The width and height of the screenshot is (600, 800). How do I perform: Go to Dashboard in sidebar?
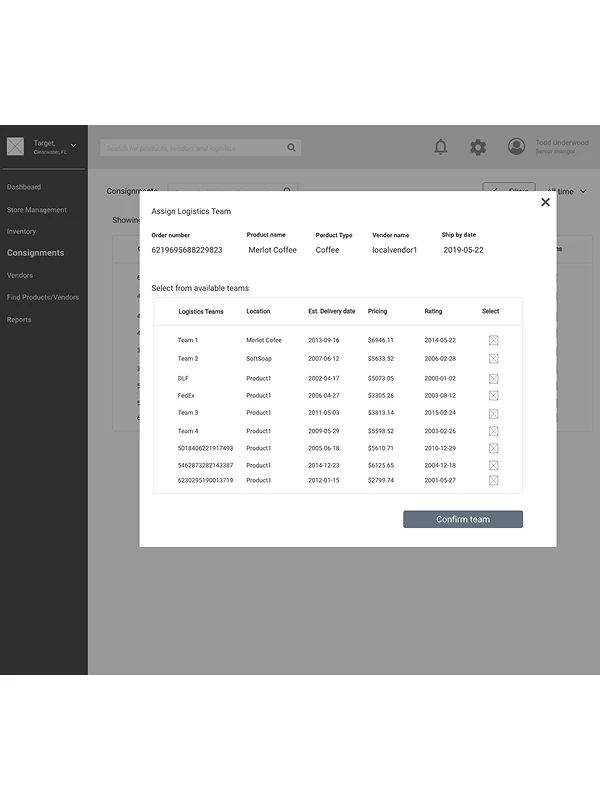pyautogui.click(x=24, y=187)
